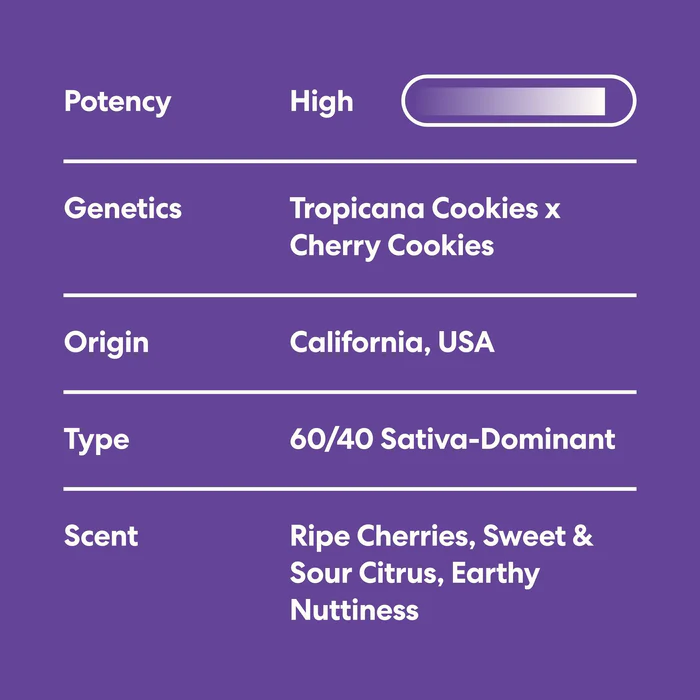Click the bright white end of potency meter
700x700 pixels.
[598, 101]
